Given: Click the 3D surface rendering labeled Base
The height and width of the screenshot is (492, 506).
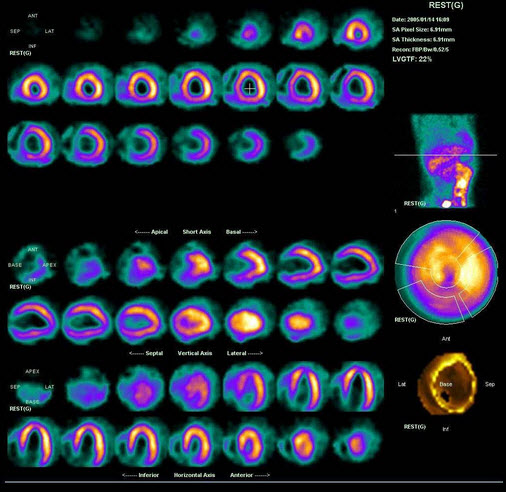Looking at the screenshot, I should pos(446,384).
